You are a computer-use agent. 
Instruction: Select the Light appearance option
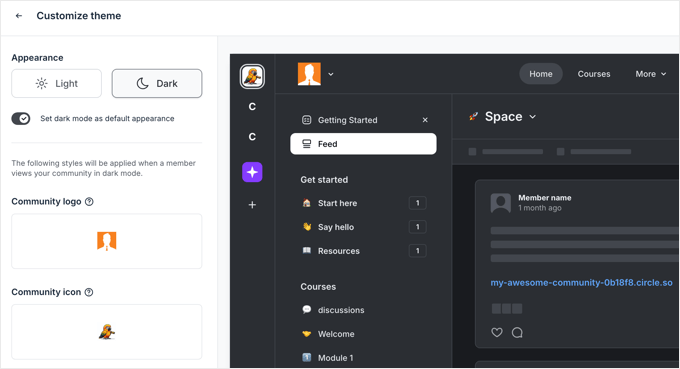[x=56, y=83]
